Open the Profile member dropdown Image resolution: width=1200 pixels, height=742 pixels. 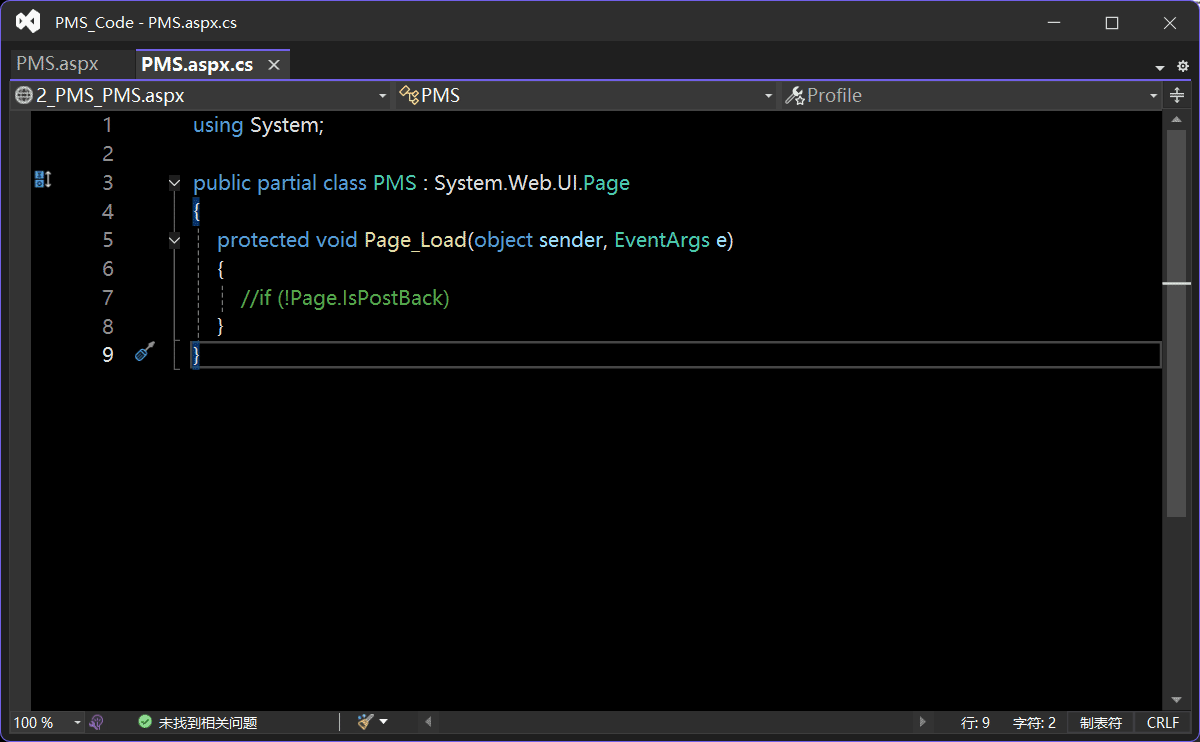[972, 95]
